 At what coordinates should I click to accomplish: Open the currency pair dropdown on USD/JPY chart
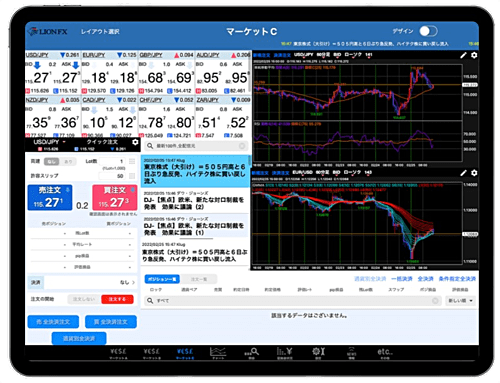304,54
